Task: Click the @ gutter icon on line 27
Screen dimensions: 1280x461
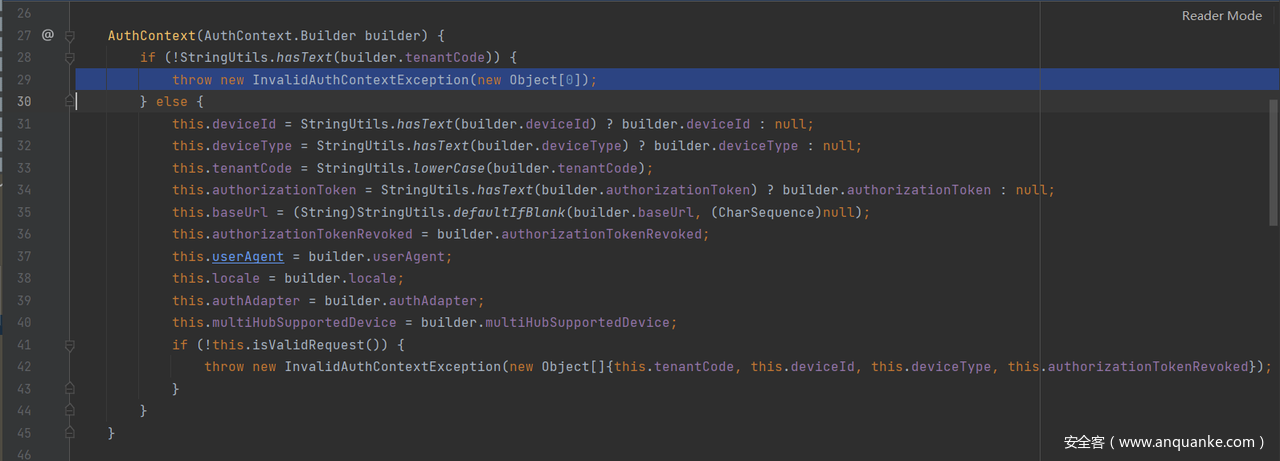Action: tap(48, 35)
